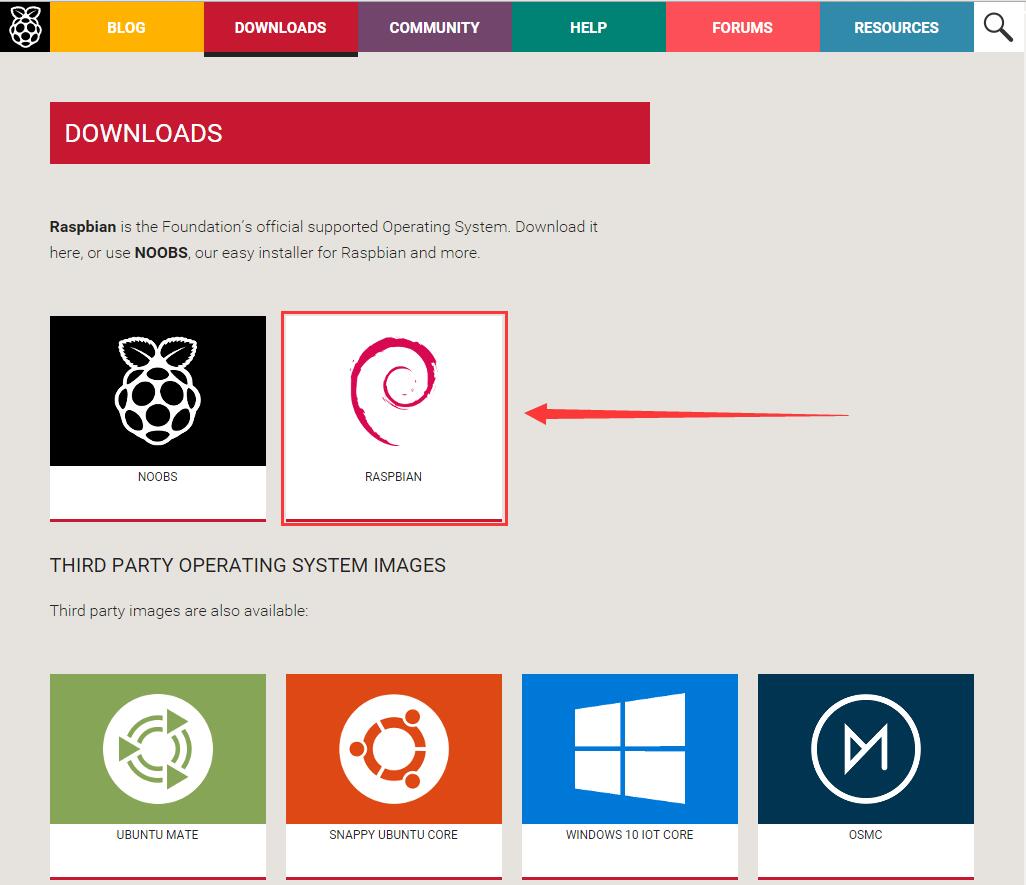The image size is (1026, 885).
Task: Open the WINDOWS 10 IOT CORE label
Action: [x=629, y=835]
